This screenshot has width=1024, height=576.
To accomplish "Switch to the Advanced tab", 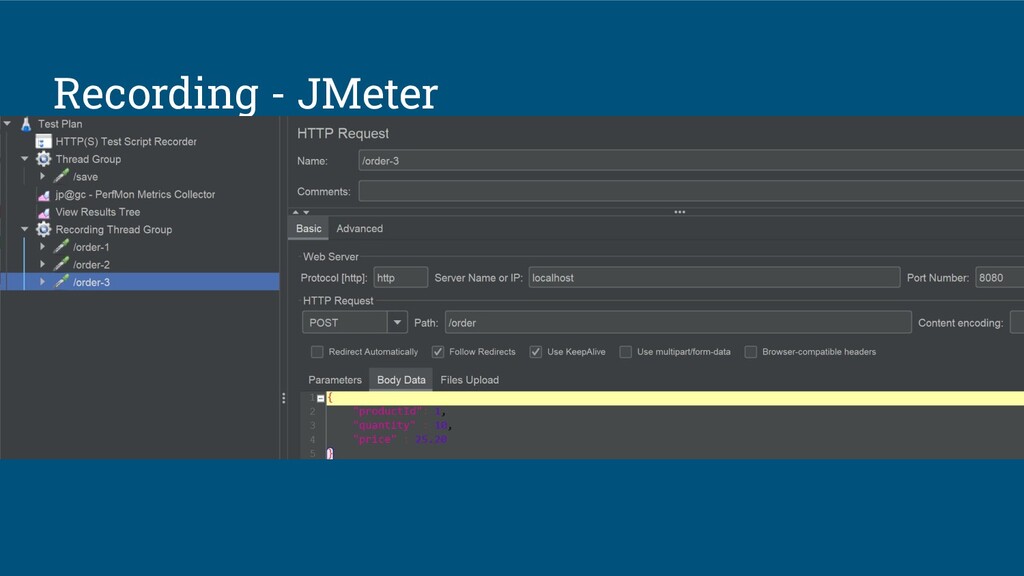I will click(x=359, y=229).
